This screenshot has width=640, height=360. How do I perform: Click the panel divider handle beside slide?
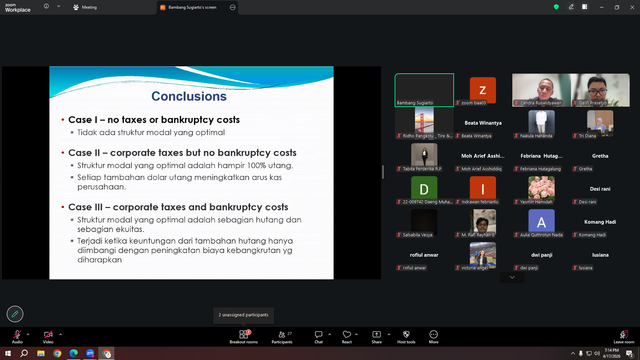pyautogui.click(x=383, y=172)
